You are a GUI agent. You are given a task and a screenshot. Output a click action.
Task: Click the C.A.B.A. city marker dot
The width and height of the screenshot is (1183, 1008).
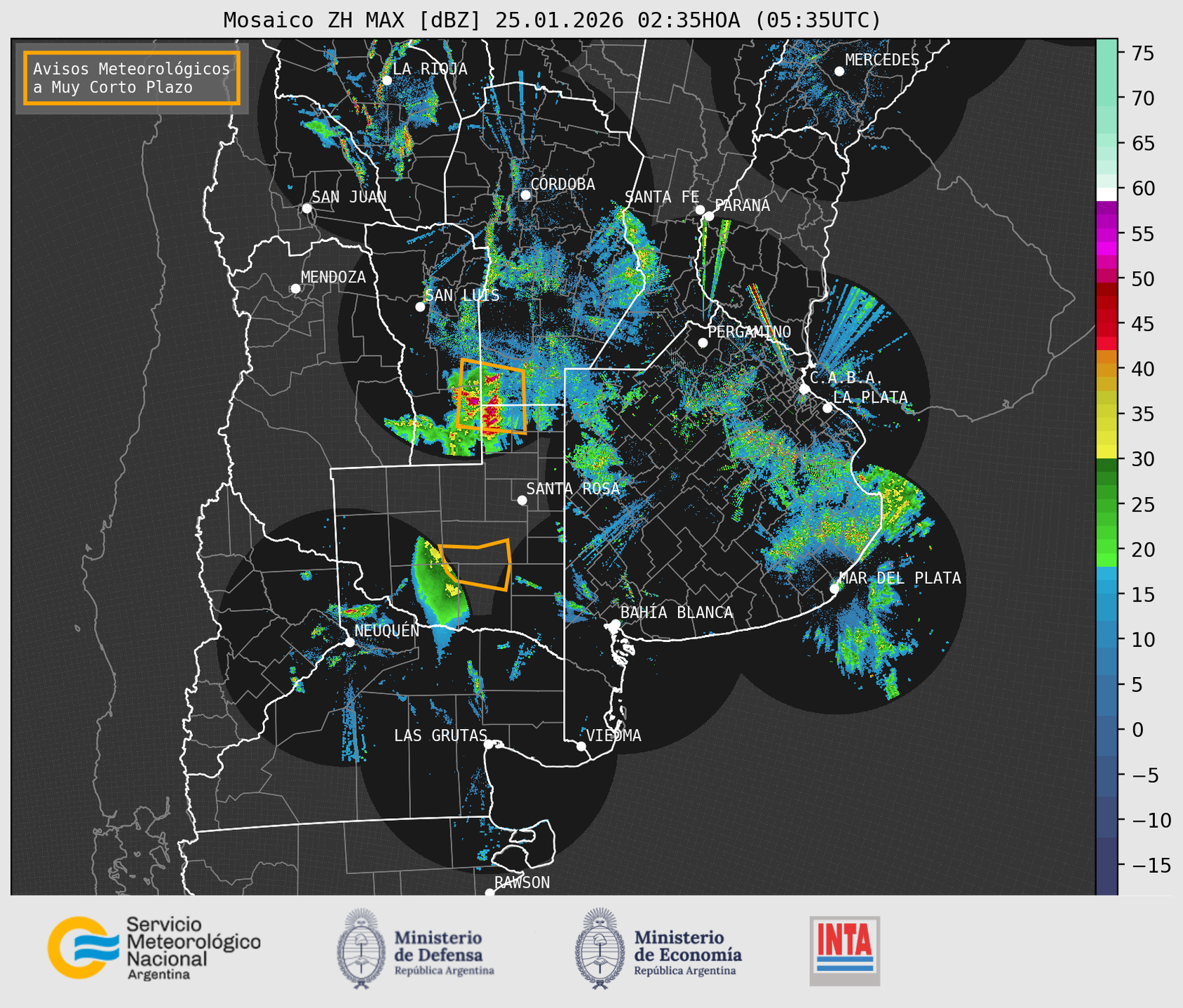coord(804,389)
